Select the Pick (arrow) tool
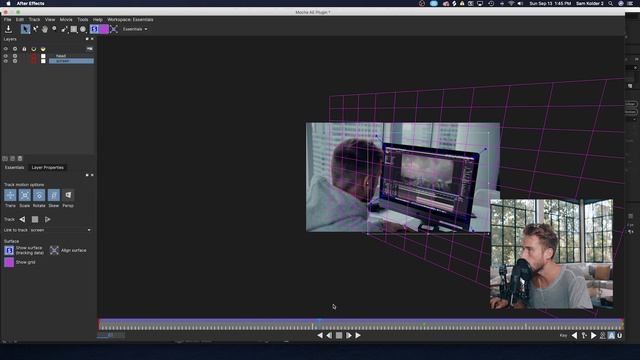The image size is (640, 360). point(25,29)
